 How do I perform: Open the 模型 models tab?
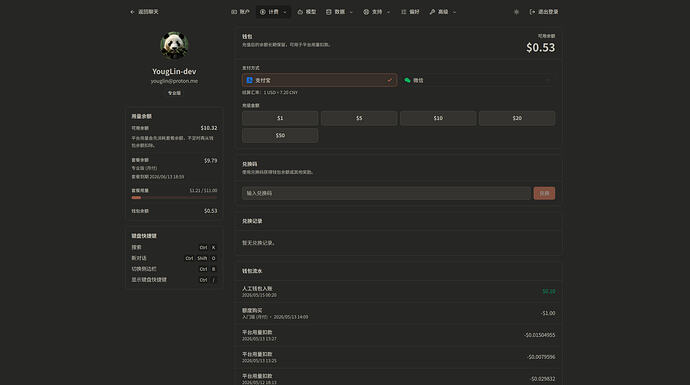(x=307, y=12)
